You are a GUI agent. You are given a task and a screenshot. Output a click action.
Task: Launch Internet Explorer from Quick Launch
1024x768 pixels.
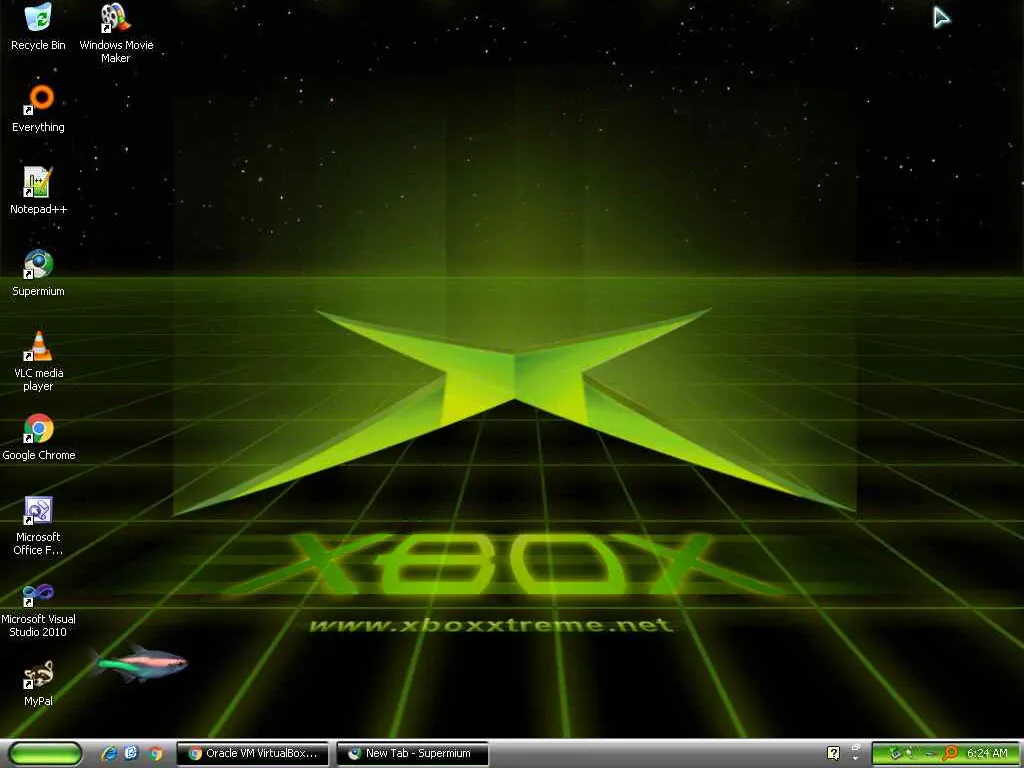click(x=109, y=753)
